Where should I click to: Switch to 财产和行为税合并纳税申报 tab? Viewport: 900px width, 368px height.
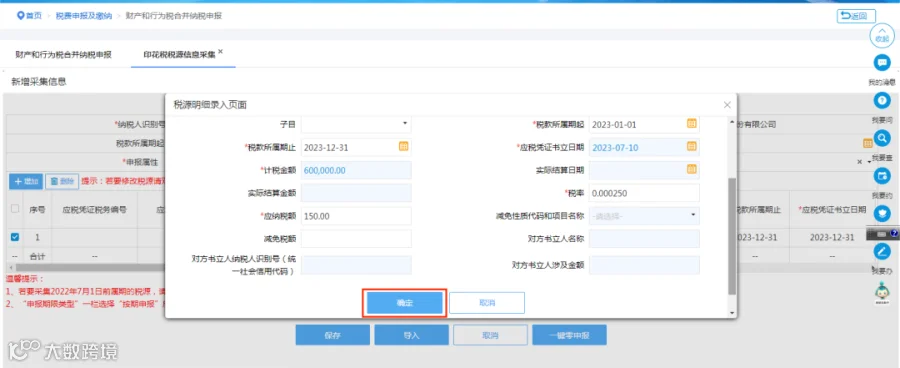point(63,55)
